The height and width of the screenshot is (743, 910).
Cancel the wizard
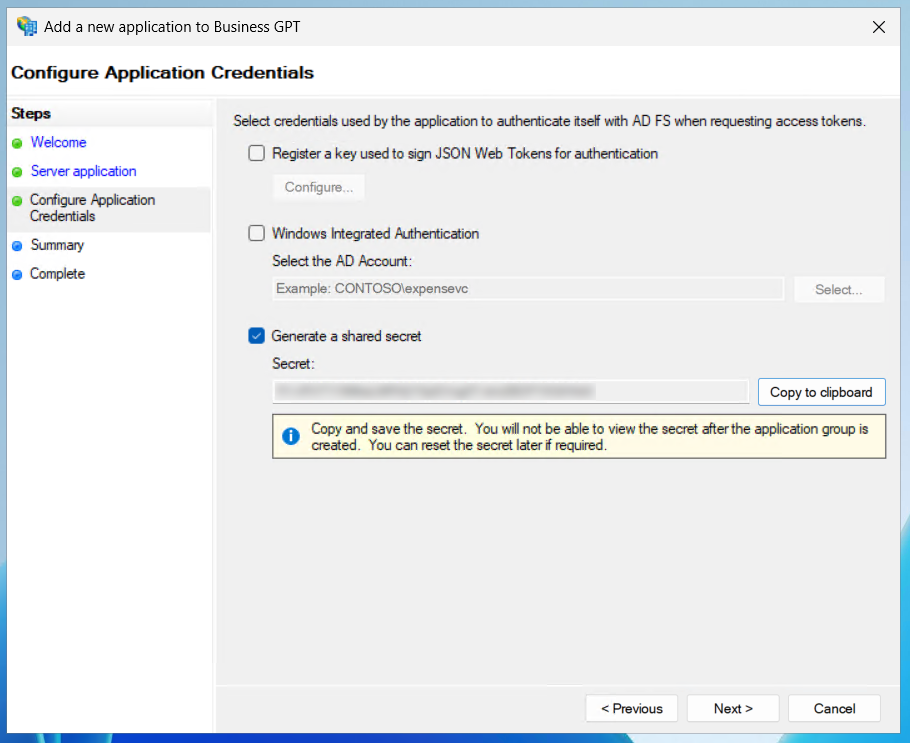pos(834,709)
